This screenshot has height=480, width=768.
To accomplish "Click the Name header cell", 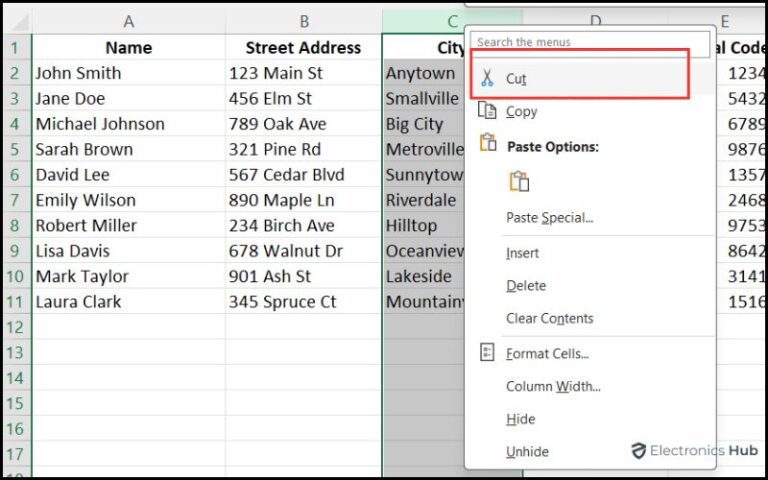I will (x=128, y=48).
